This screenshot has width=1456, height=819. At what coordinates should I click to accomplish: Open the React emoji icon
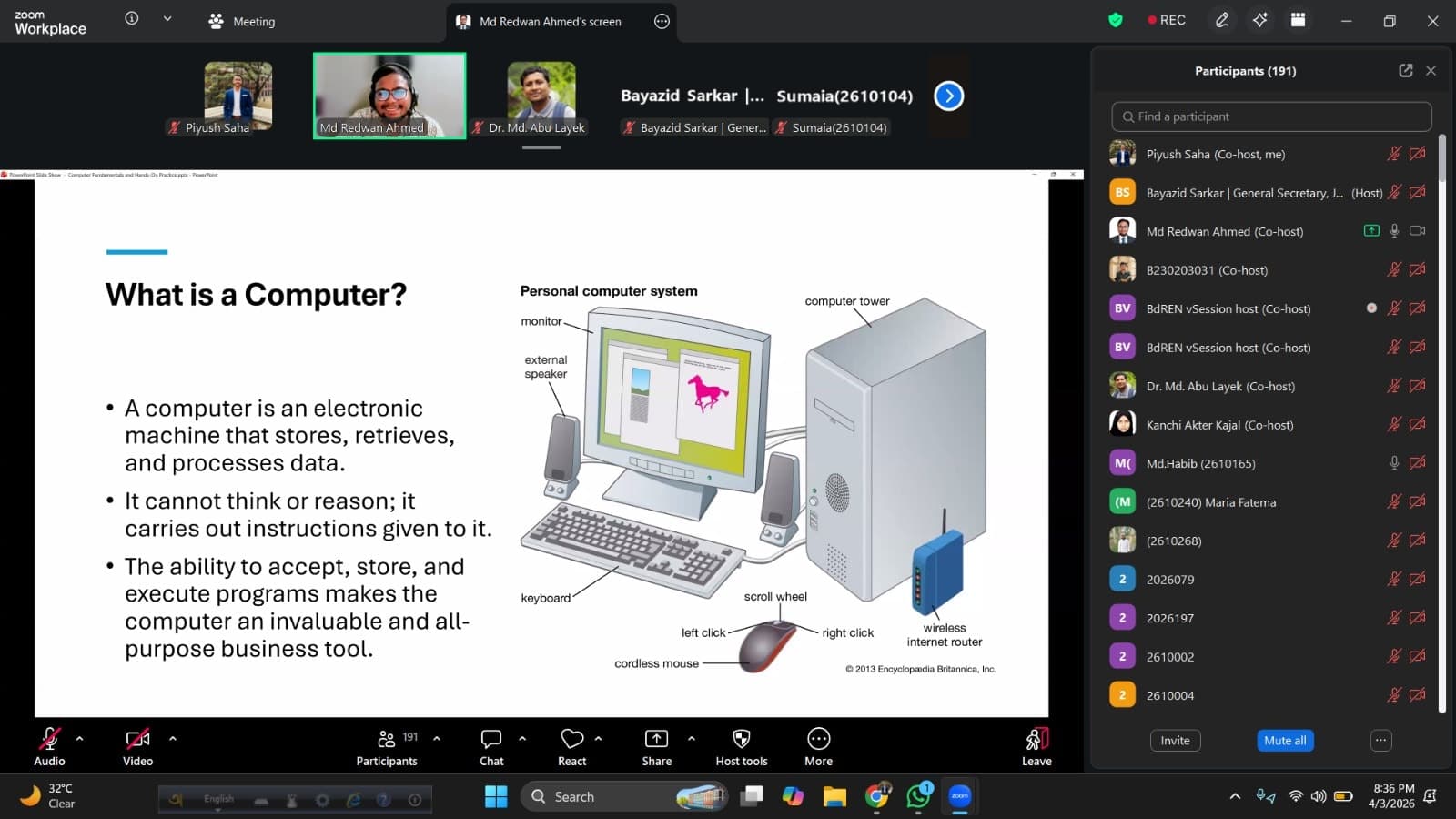coord(572,739)
